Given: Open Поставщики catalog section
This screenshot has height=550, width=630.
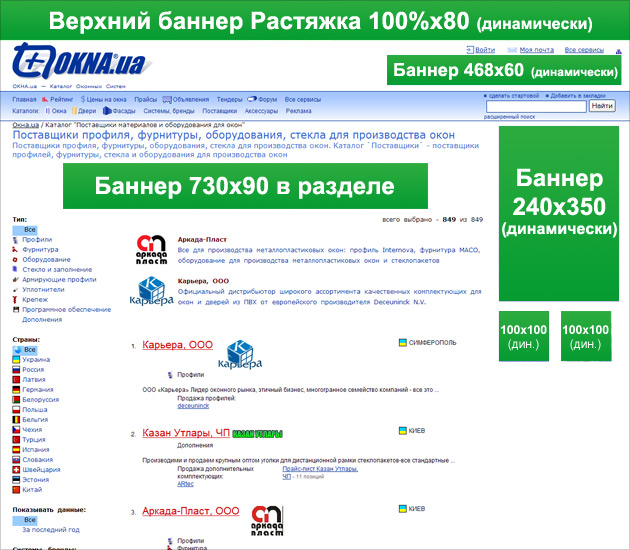Looking at the screenshot, I should tap(219, 111).
